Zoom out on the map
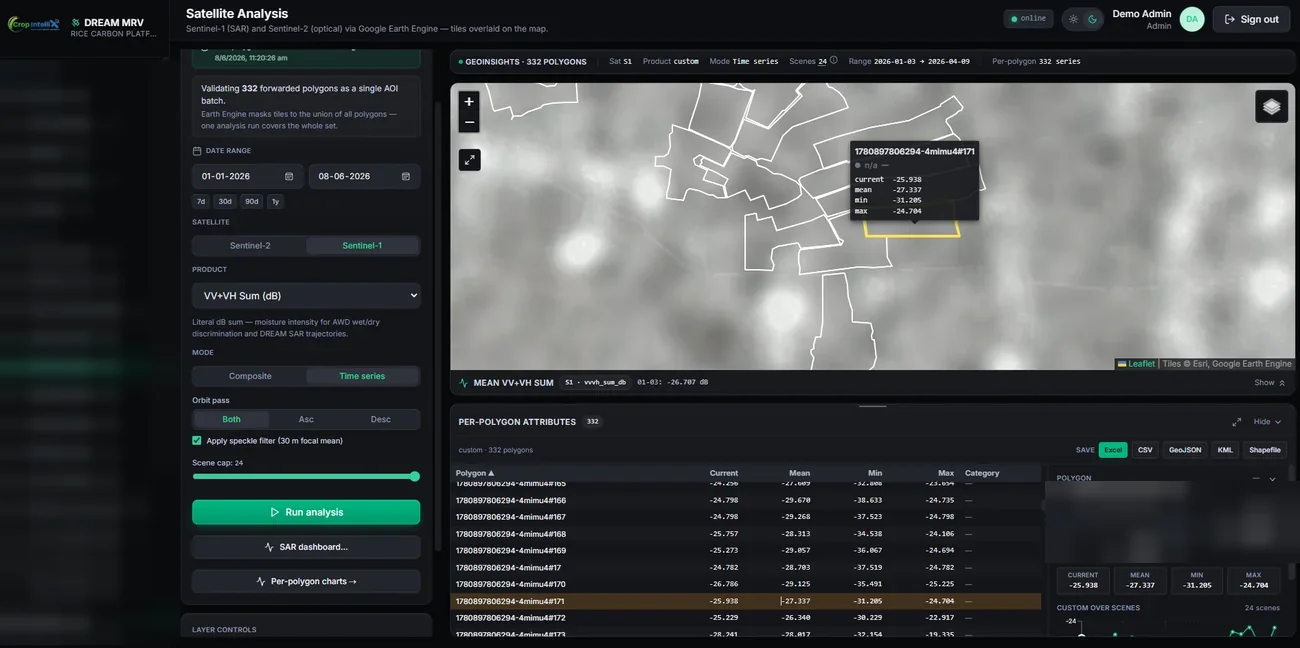This screenshot has height=648, width=1300. click(469, 122)
